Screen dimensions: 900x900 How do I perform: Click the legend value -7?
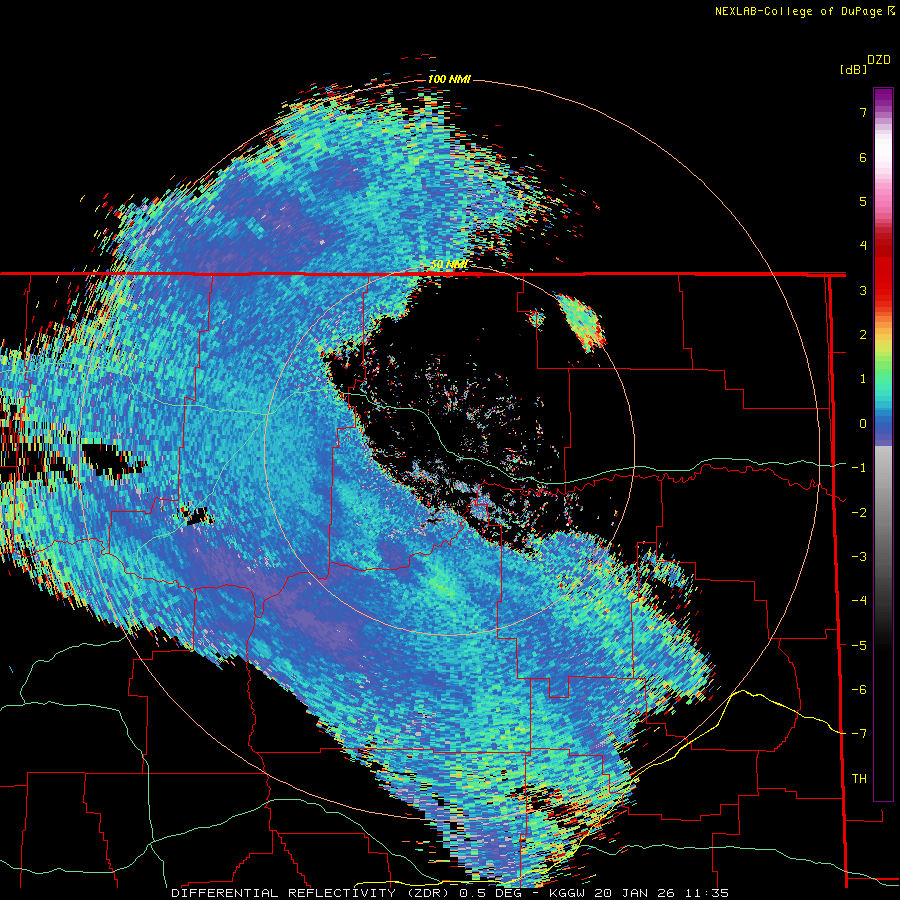[x=859, y=734]
